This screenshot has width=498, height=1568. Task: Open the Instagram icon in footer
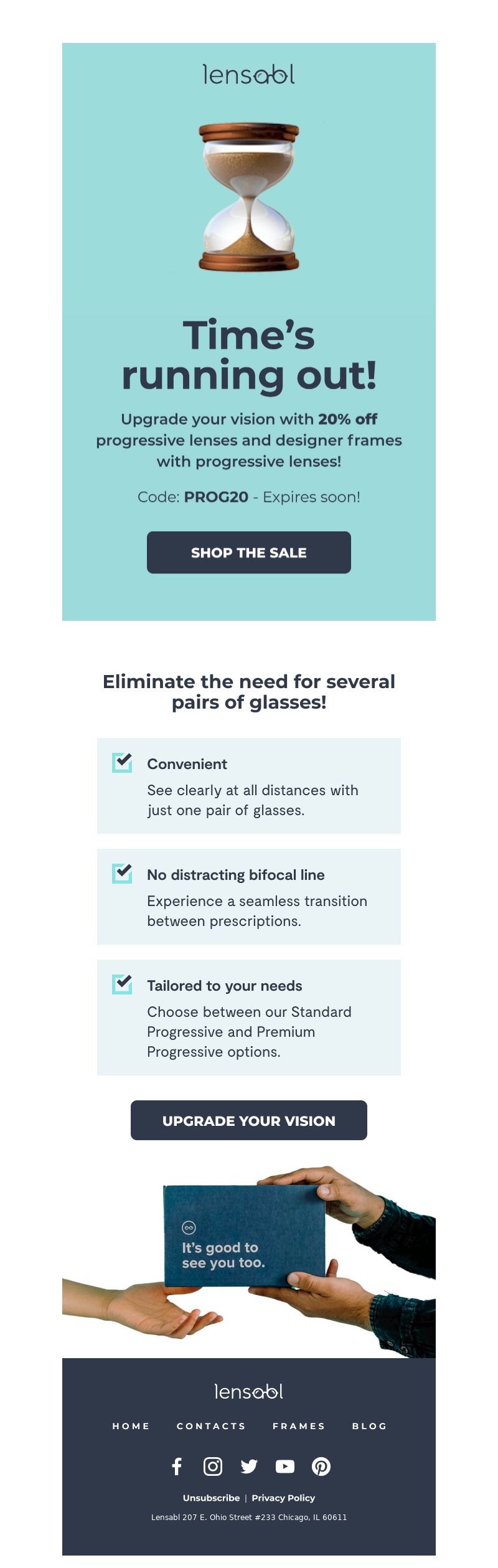213,1466
